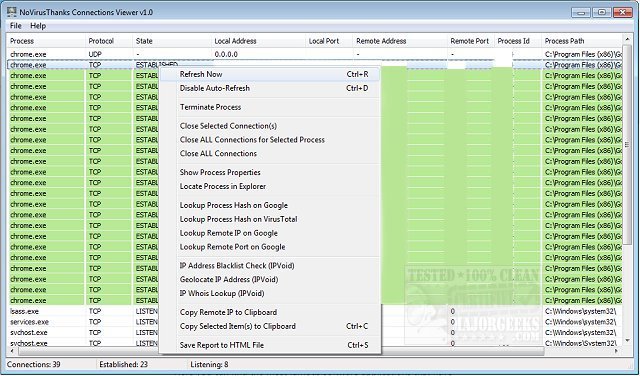Click the vertical scrollbar up arrow
This screenshot has height=376, width=640.
(627, 39)
